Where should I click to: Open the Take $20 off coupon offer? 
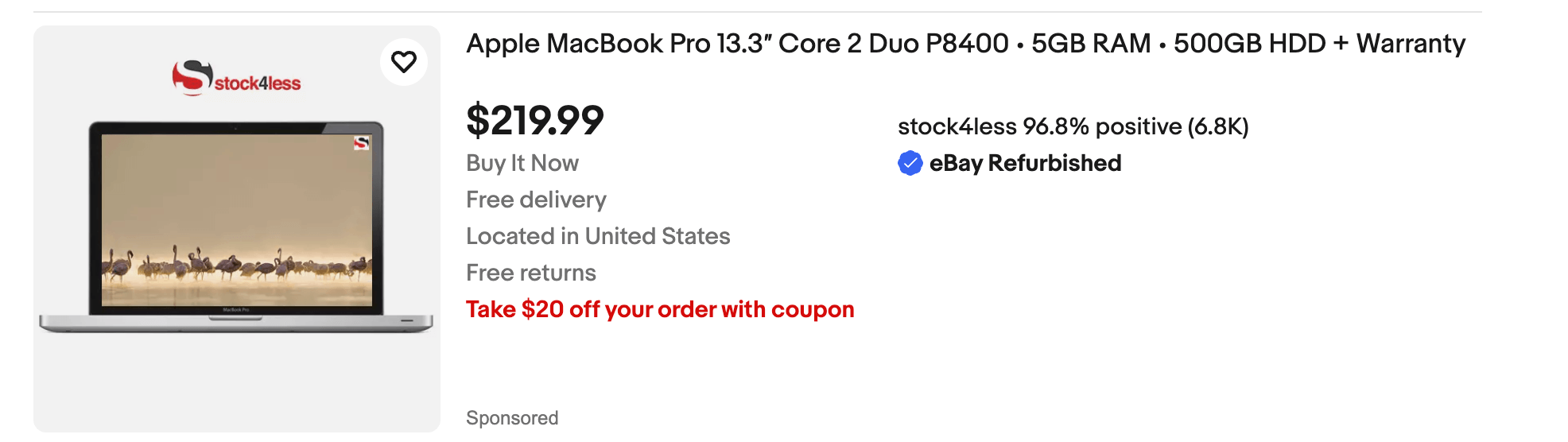pyautogui.click(x=659, y=309)
